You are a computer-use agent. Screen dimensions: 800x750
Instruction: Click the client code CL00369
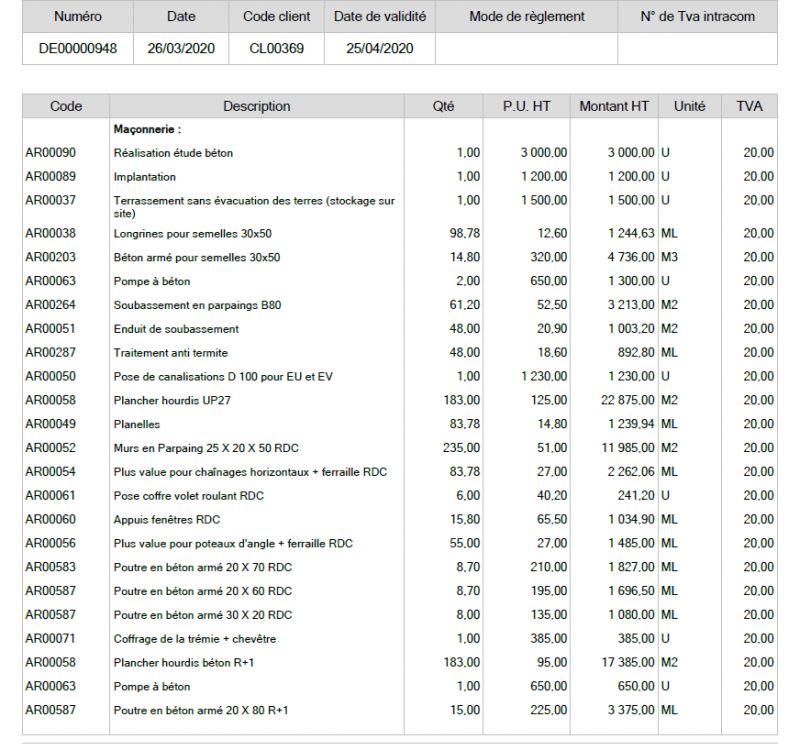coord(276,49)
